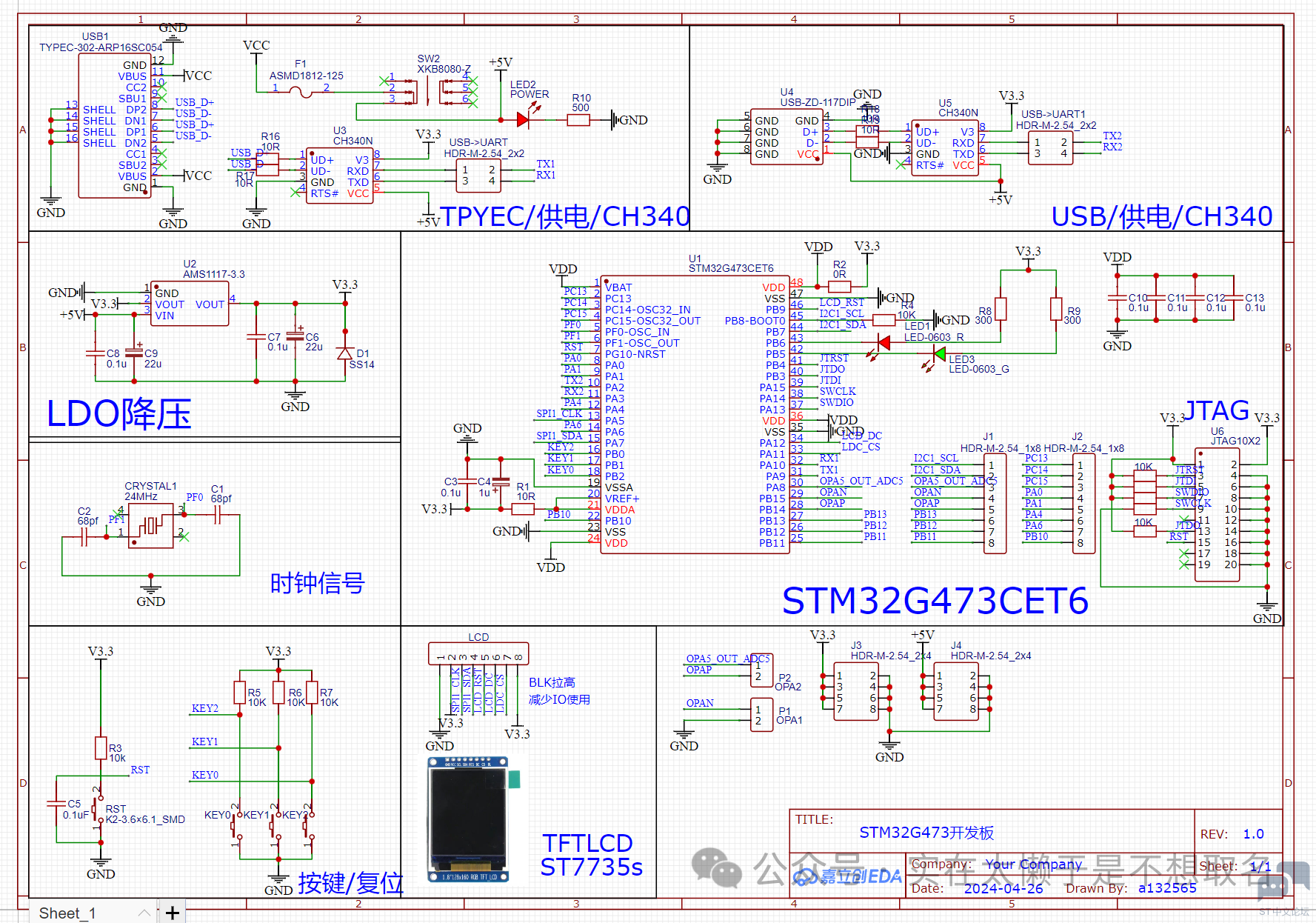Click the LCD 8-pin header symbol
Viewport: 1316px width, 923px height.
click(478, 653)
